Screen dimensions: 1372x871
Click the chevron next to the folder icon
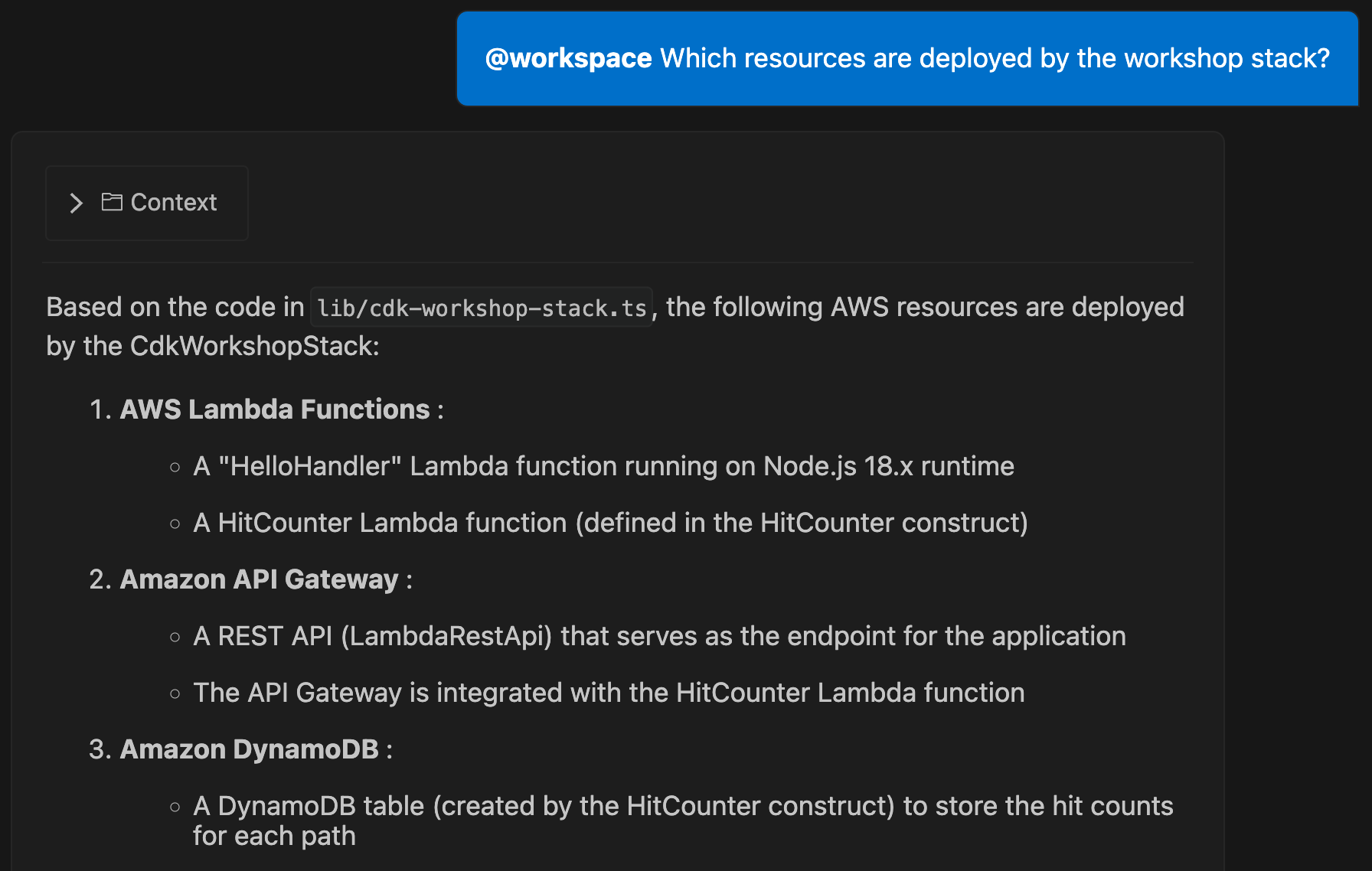click(x=76, y=203)
